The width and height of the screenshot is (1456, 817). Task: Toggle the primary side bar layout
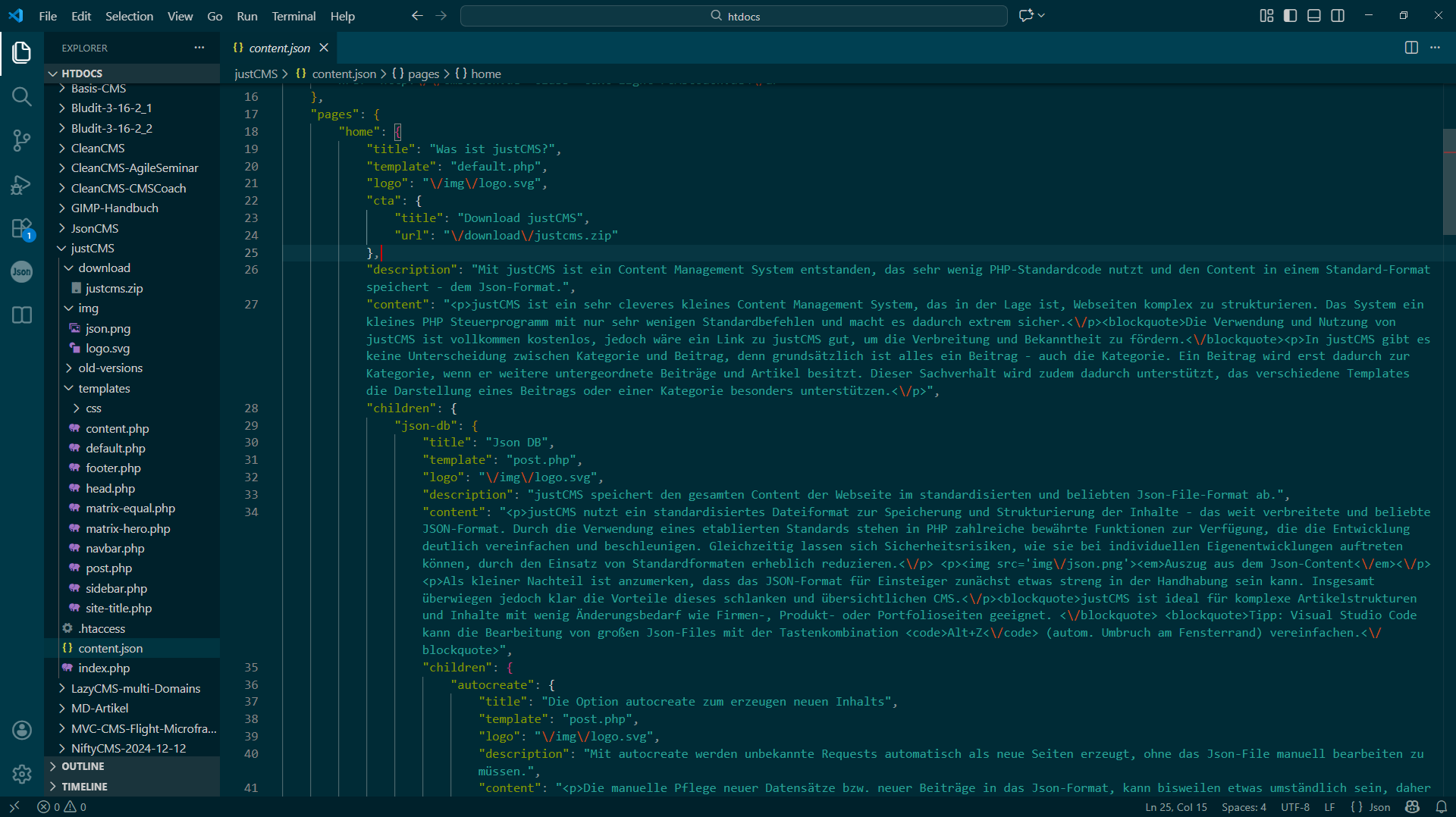coord(1290,16)
